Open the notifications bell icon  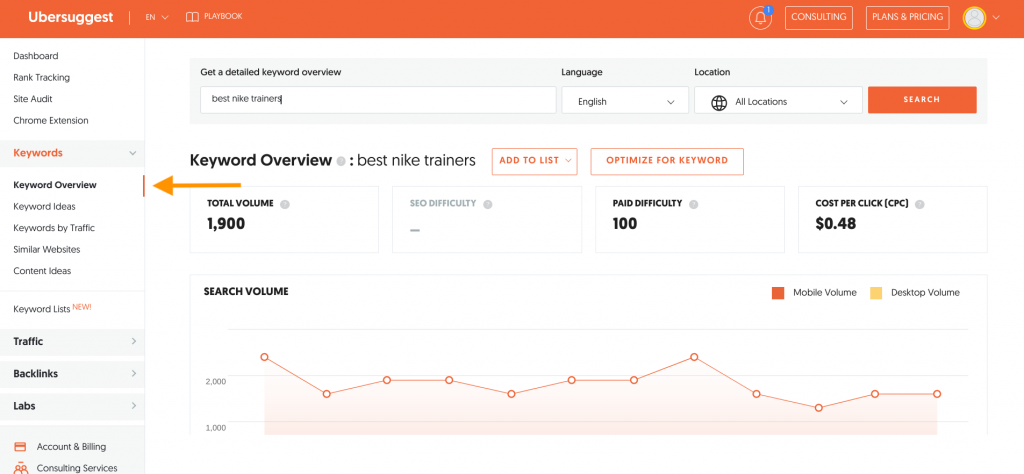pos(760,18)
